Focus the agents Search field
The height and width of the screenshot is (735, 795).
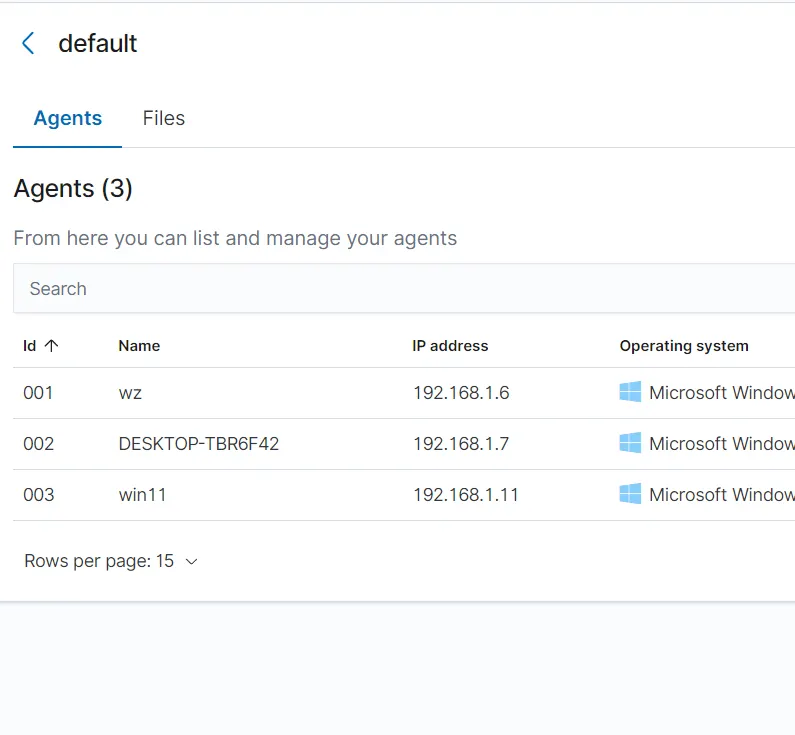(x=404, y=288)
